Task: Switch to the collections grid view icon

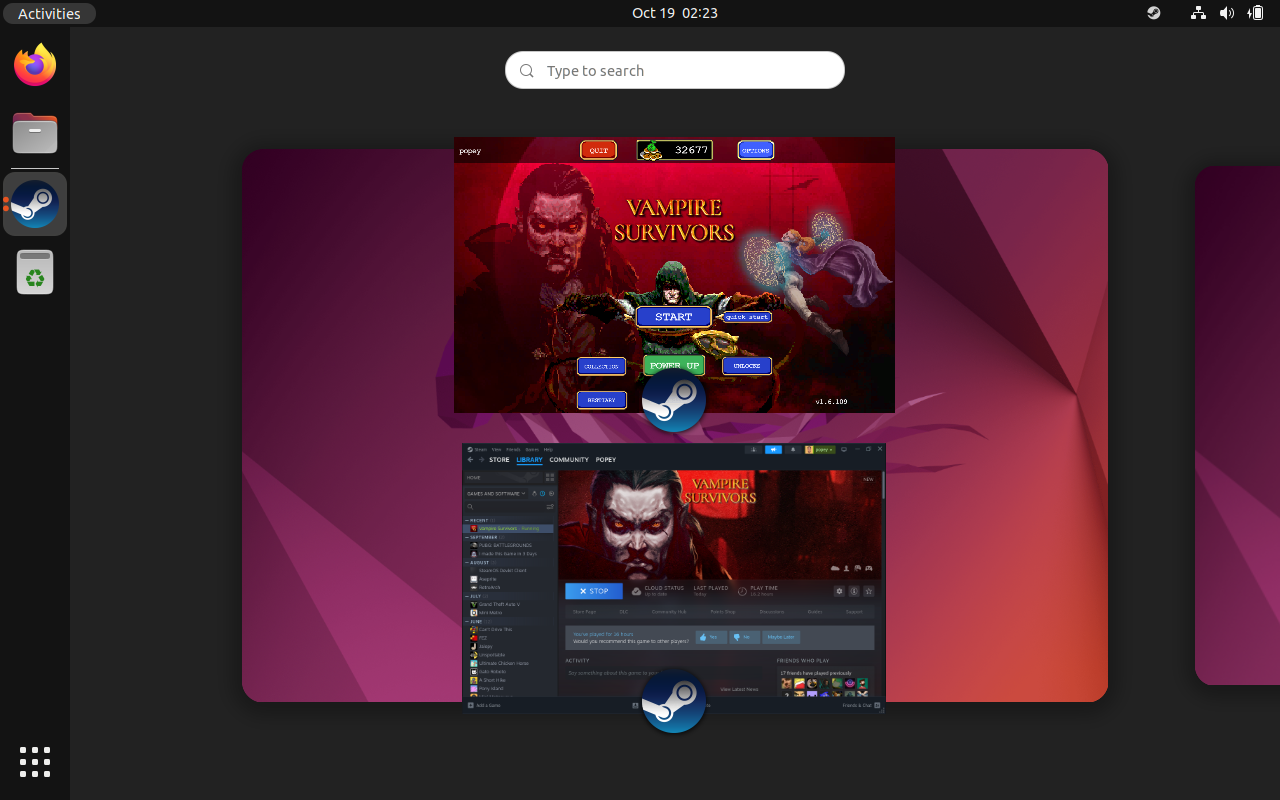Action: pyautogui.click(x=550, y=478)
